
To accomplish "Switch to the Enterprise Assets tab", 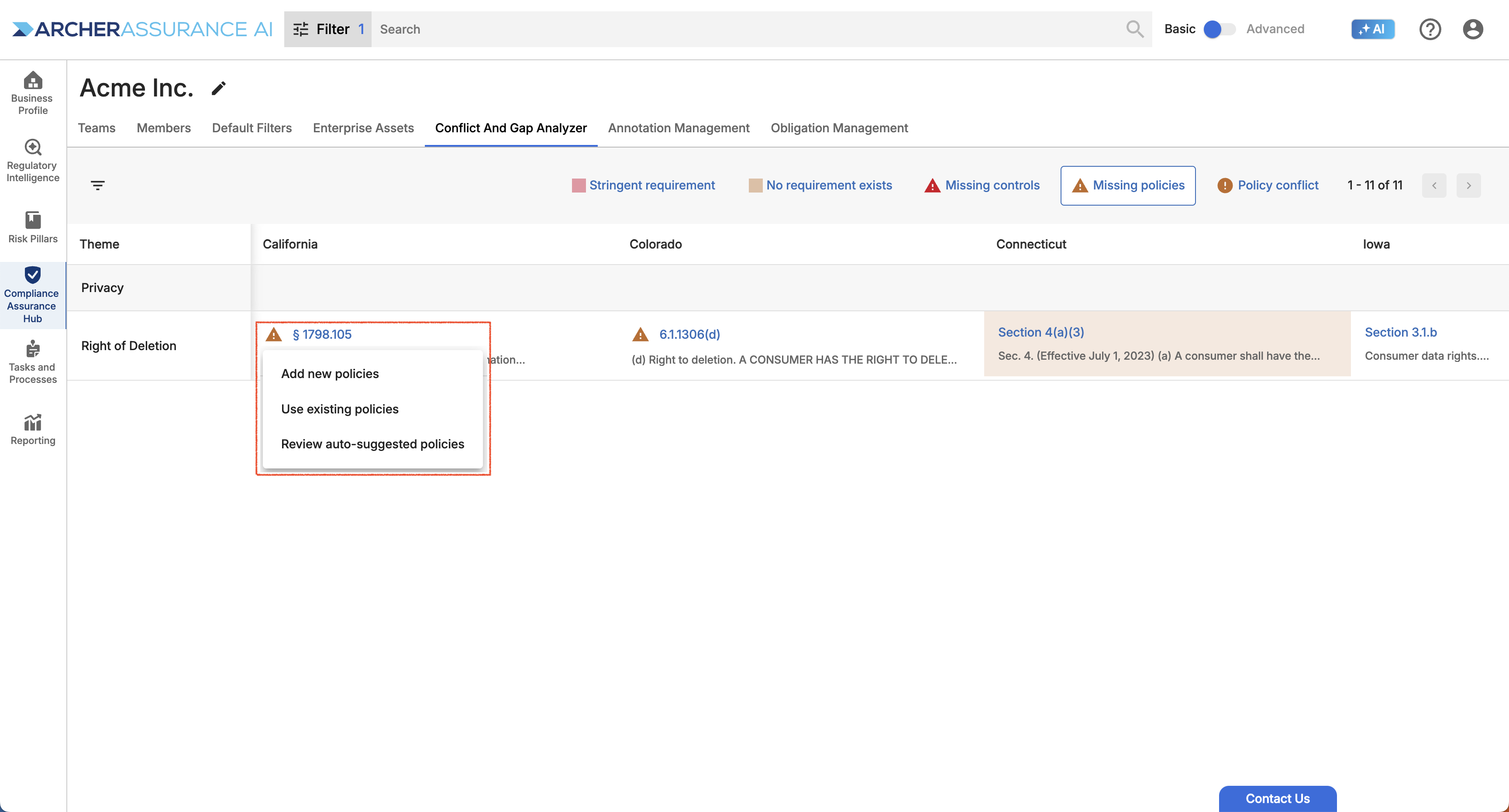I will (x=363, y=128).
